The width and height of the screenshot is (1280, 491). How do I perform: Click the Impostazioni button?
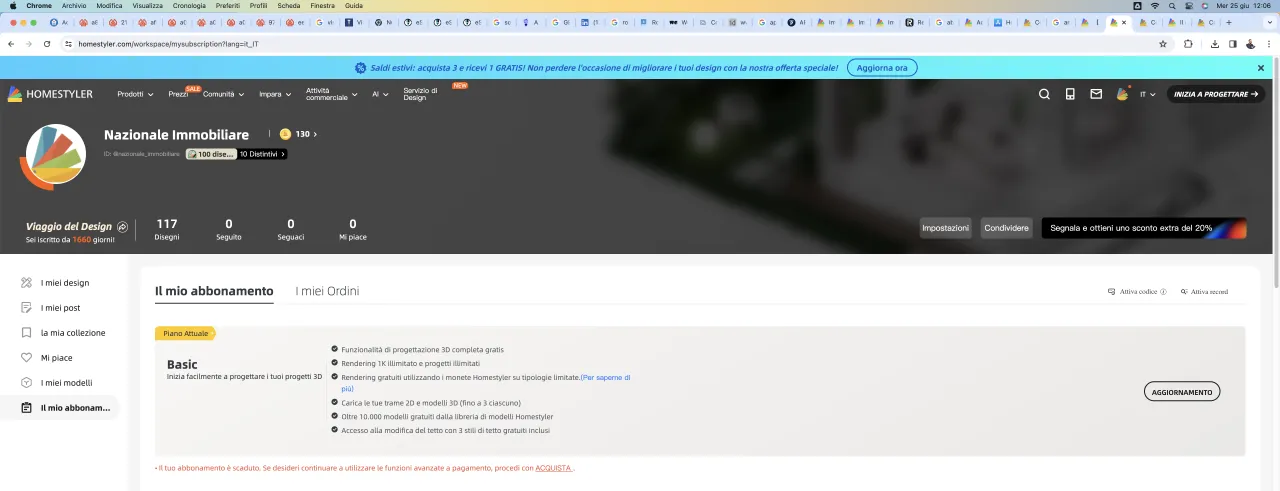tap(945, 228)
